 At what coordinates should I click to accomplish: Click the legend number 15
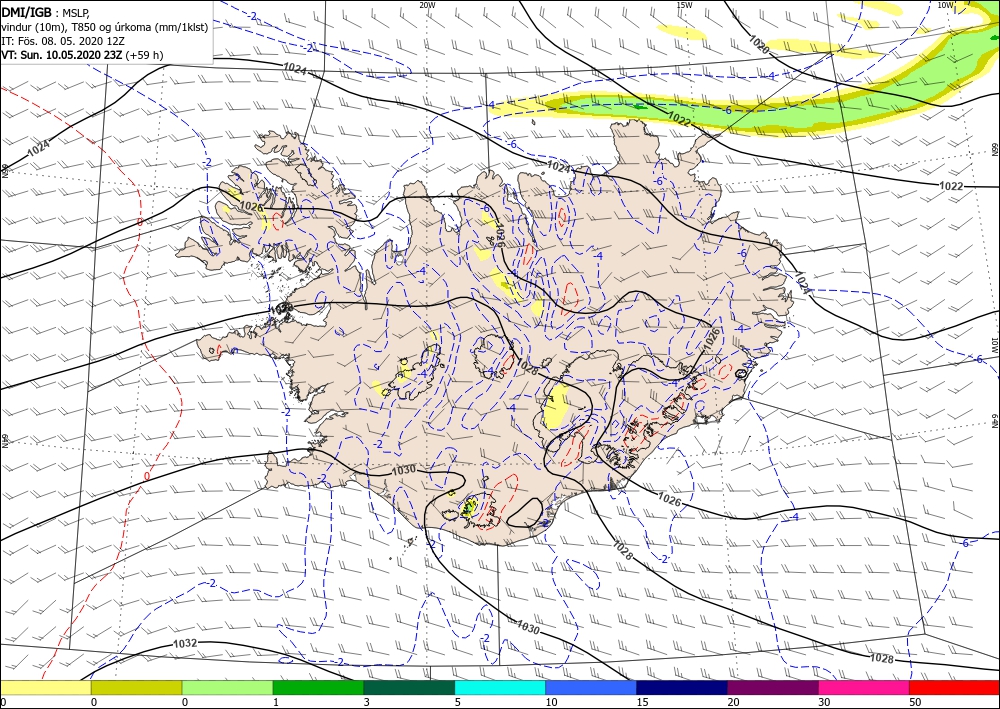[642, 703]
